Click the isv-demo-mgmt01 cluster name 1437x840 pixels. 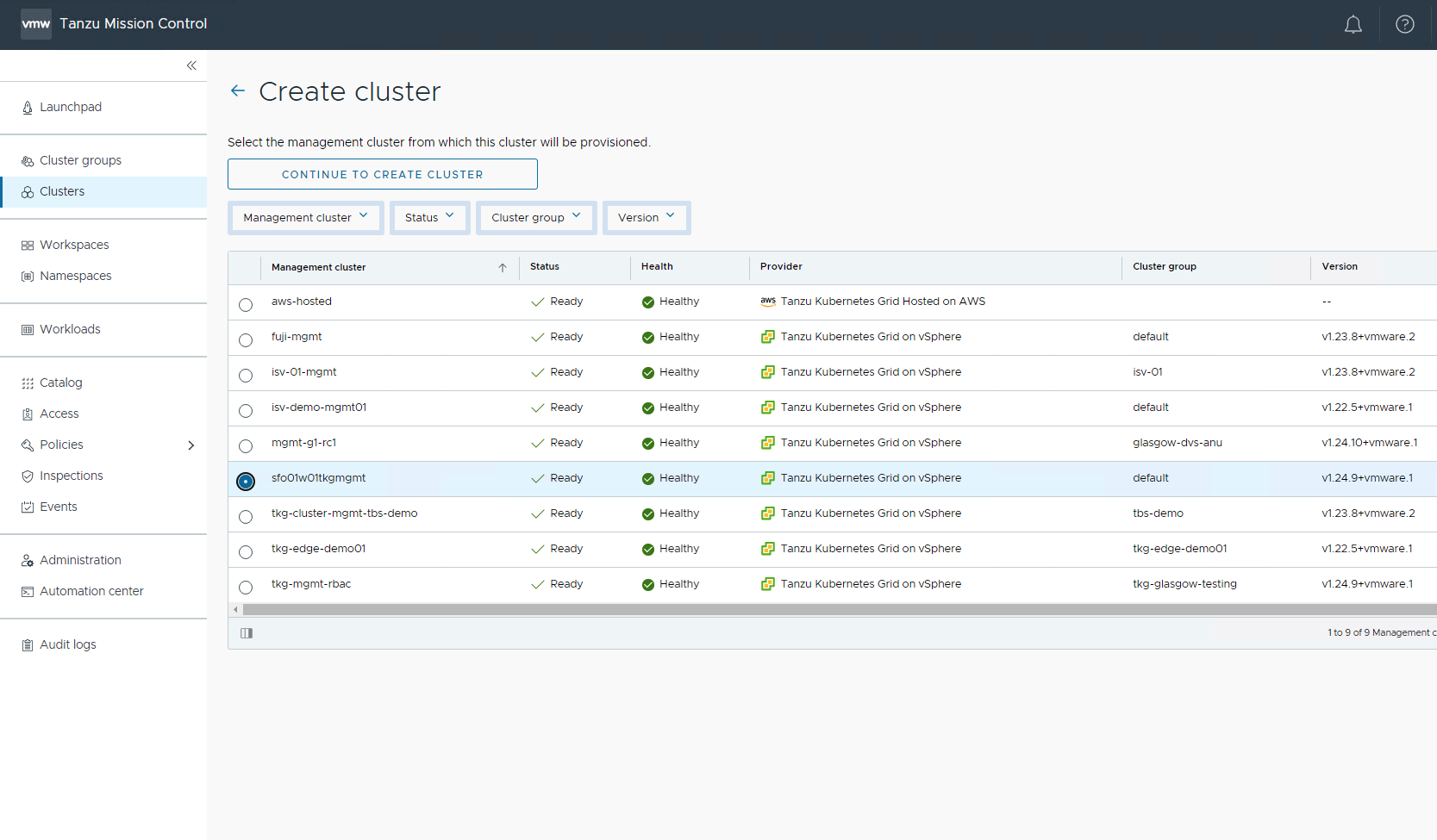[319, 408]
